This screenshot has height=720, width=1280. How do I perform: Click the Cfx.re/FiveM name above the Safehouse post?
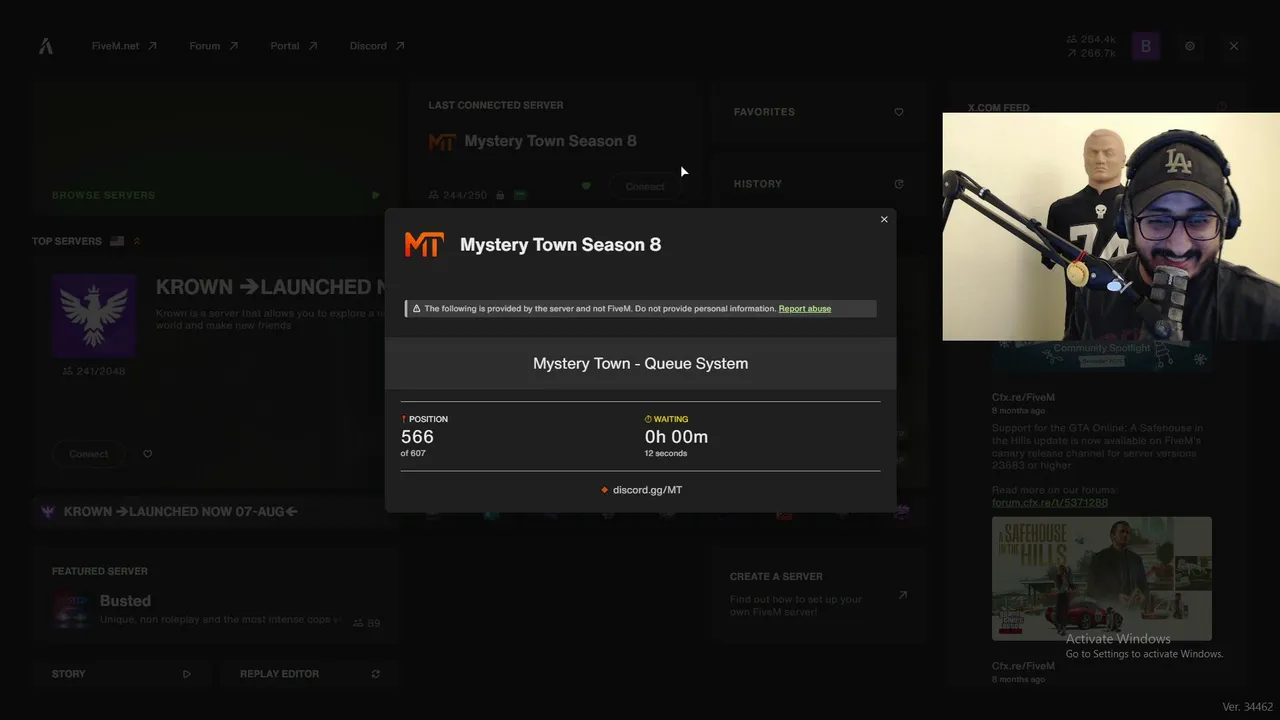1023,398
